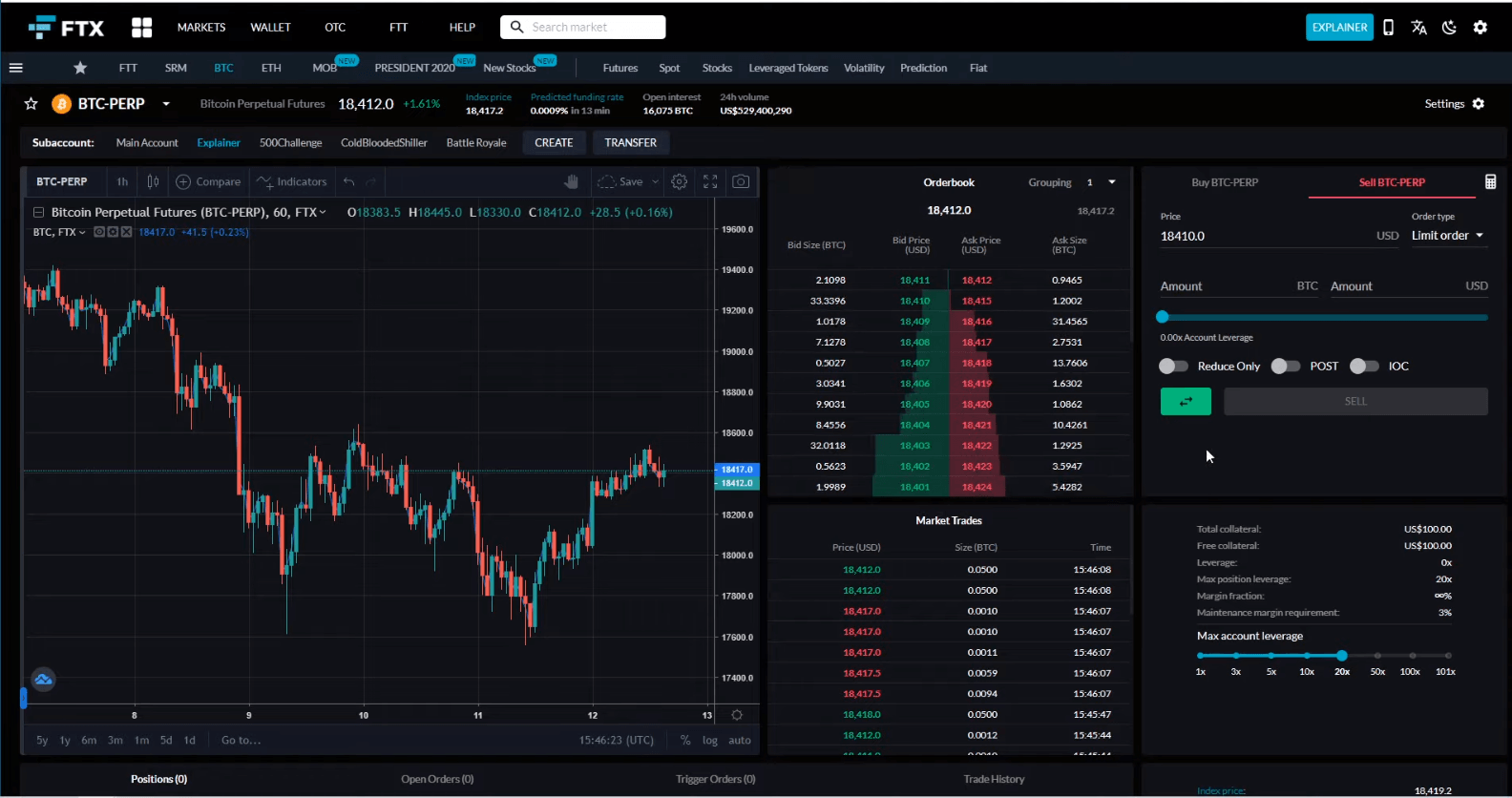The width and height of the screenshot is (1512, 798).
Task: Open the 1h chart interval selector
Action: point(122,181)
